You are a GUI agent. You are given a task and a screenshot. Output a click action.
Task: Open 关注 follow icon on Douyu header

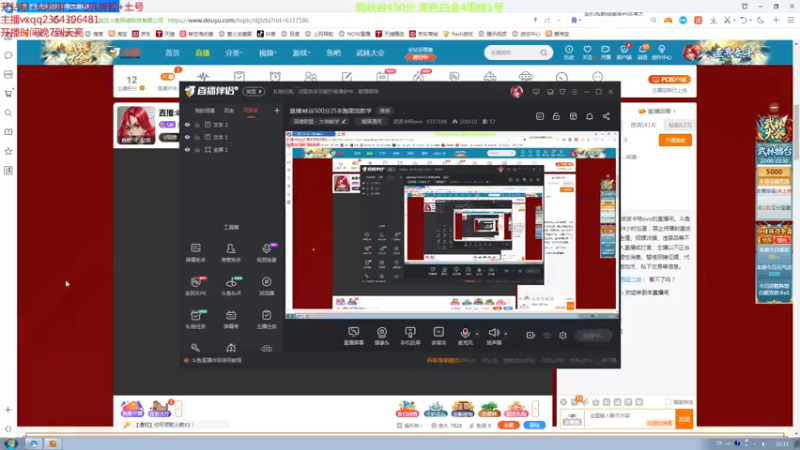(587, 52)
